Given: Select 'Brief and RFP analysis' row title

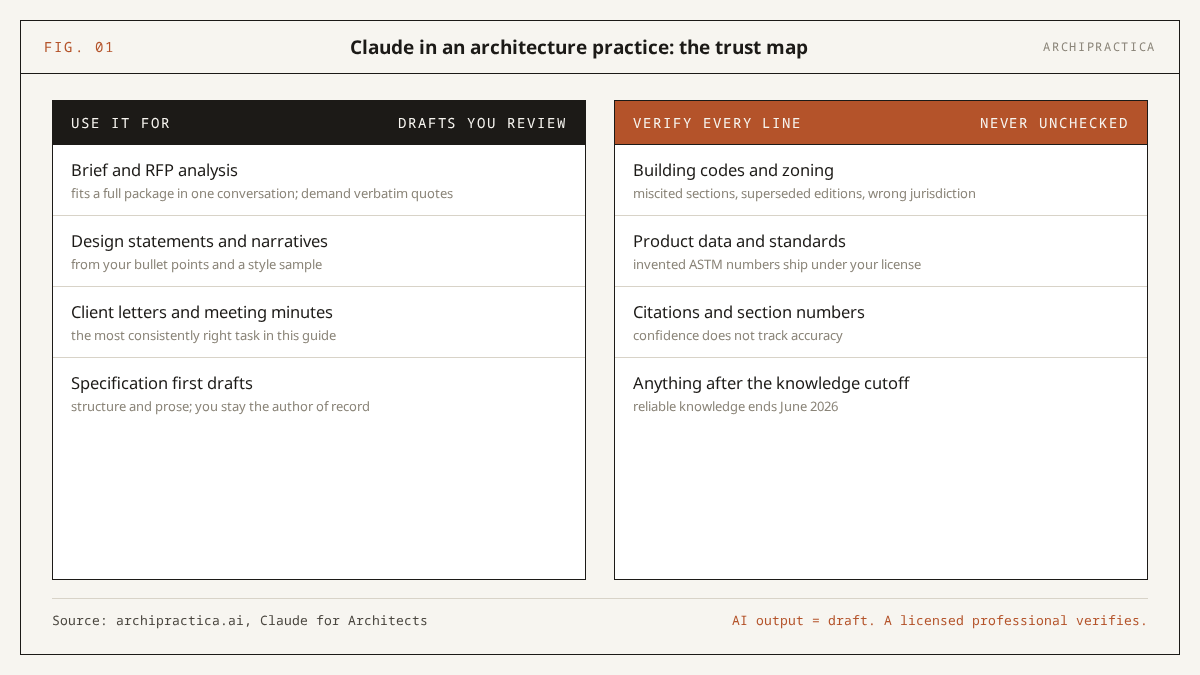Looking at the screenshot, I should (154, 170).
